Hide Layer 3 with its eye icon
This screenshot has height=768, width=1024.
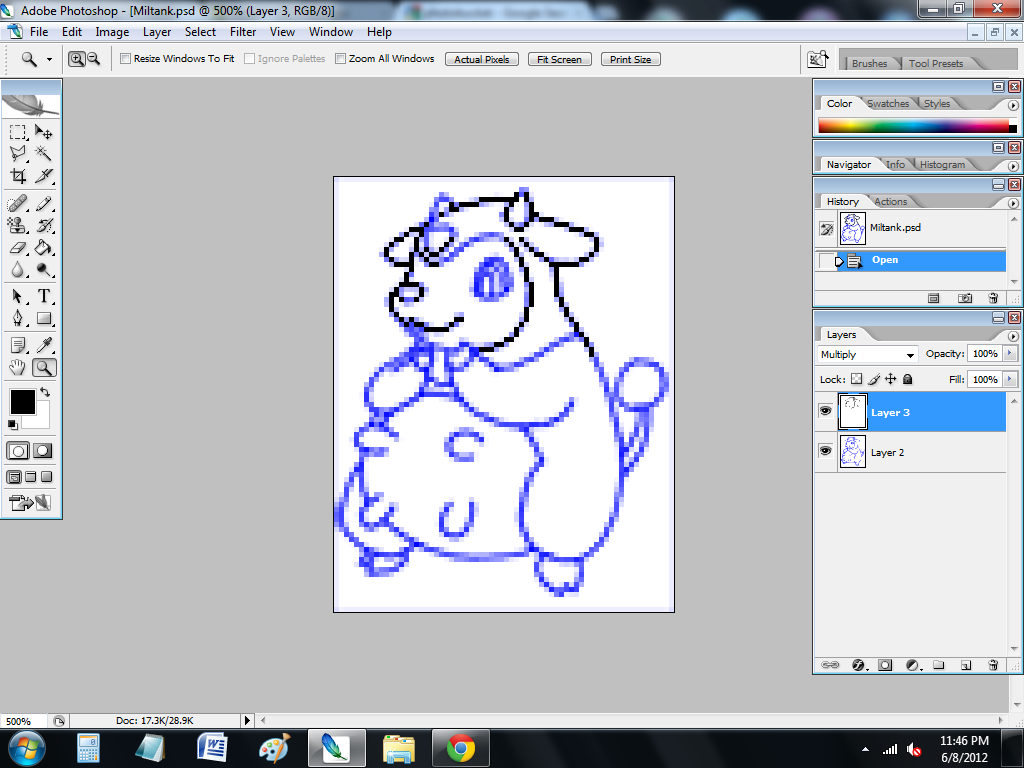pyautogui.click(x=825, y=411)
